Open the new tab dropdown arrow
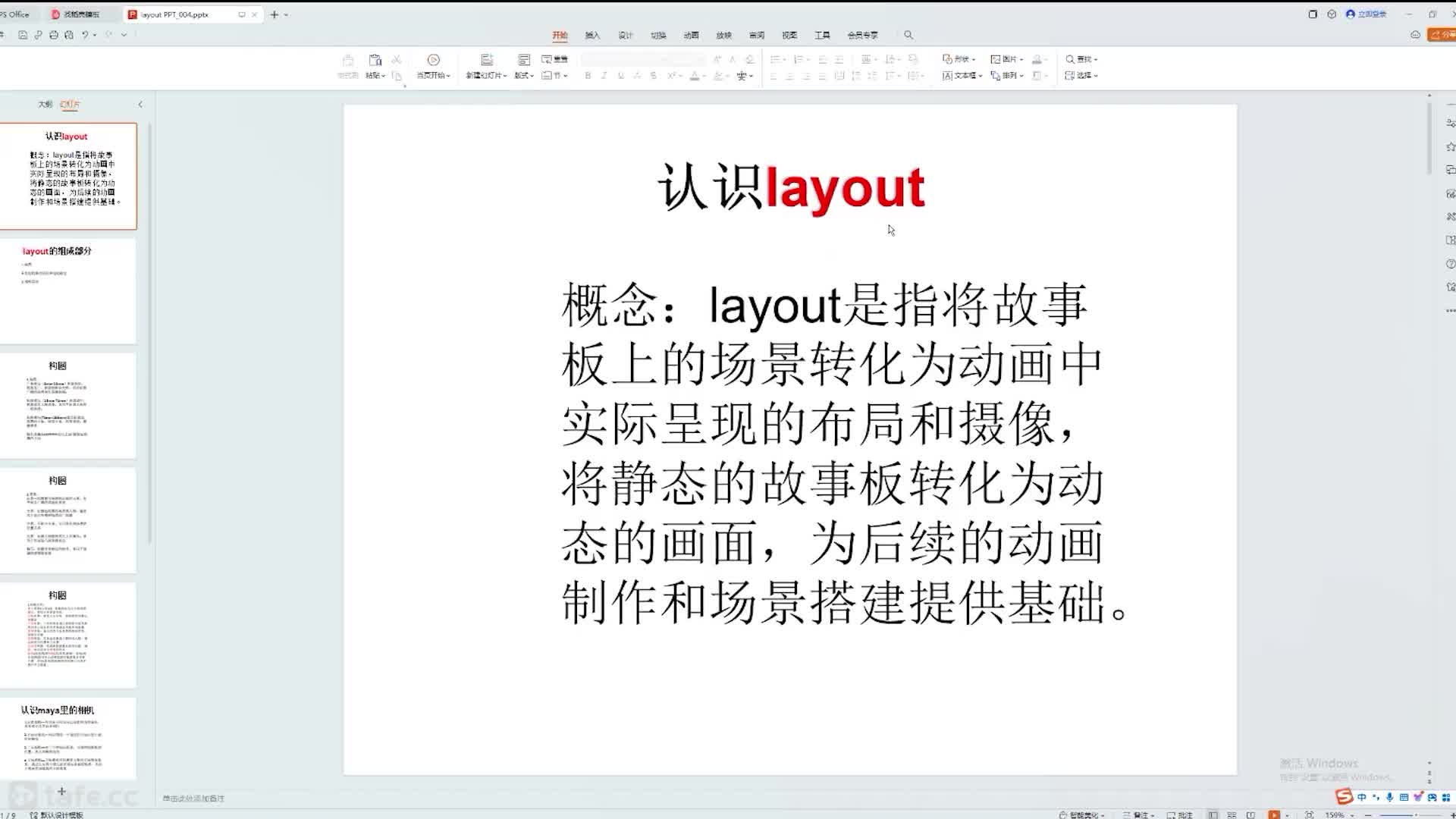Viewport: 1456px width, 819px height. click(286, 14)
